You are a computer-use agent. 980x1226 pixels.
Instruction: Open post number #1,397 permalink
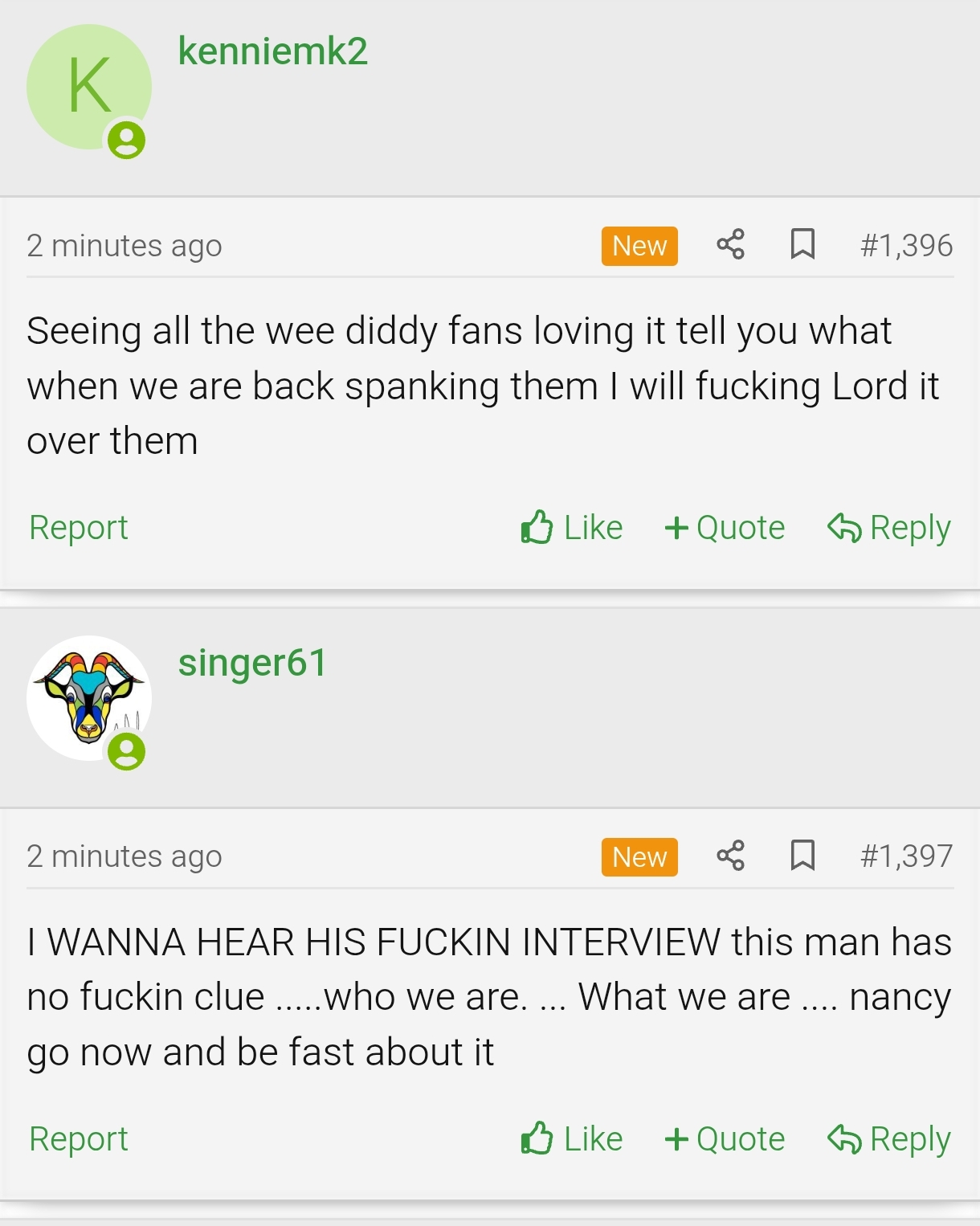906,856
